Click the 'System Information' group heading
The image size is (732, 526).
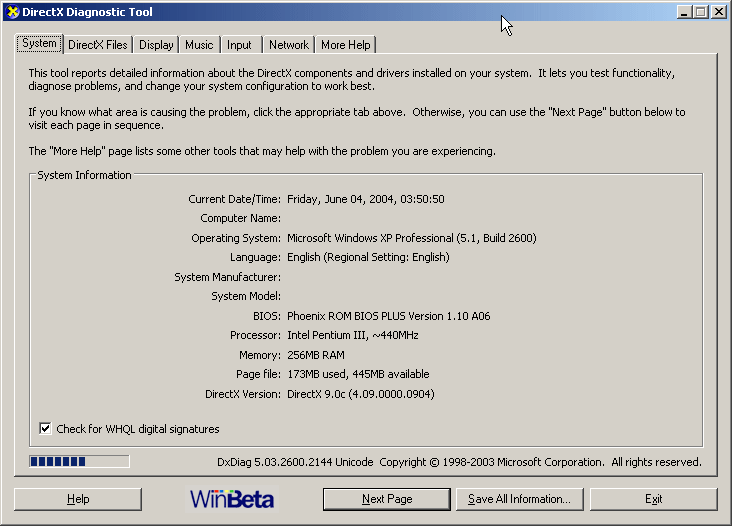[84, 175]
